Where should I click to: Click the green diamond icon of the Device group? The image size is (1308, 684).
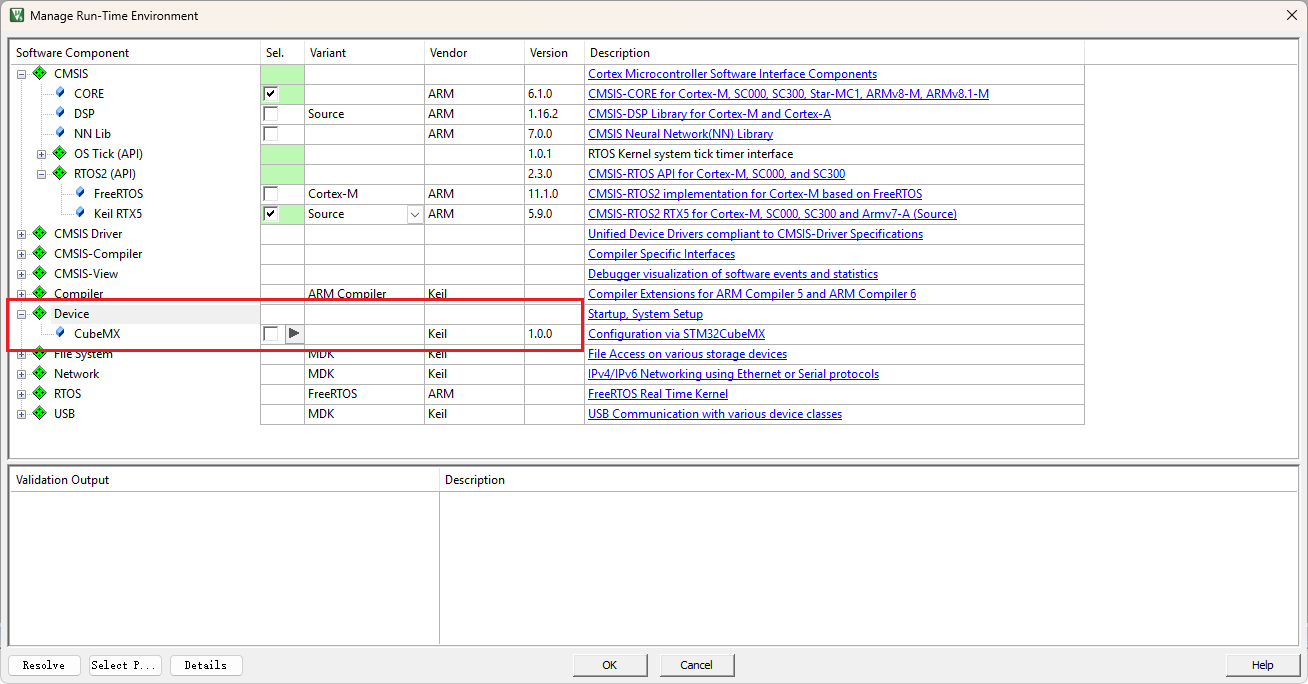[39, 313]
